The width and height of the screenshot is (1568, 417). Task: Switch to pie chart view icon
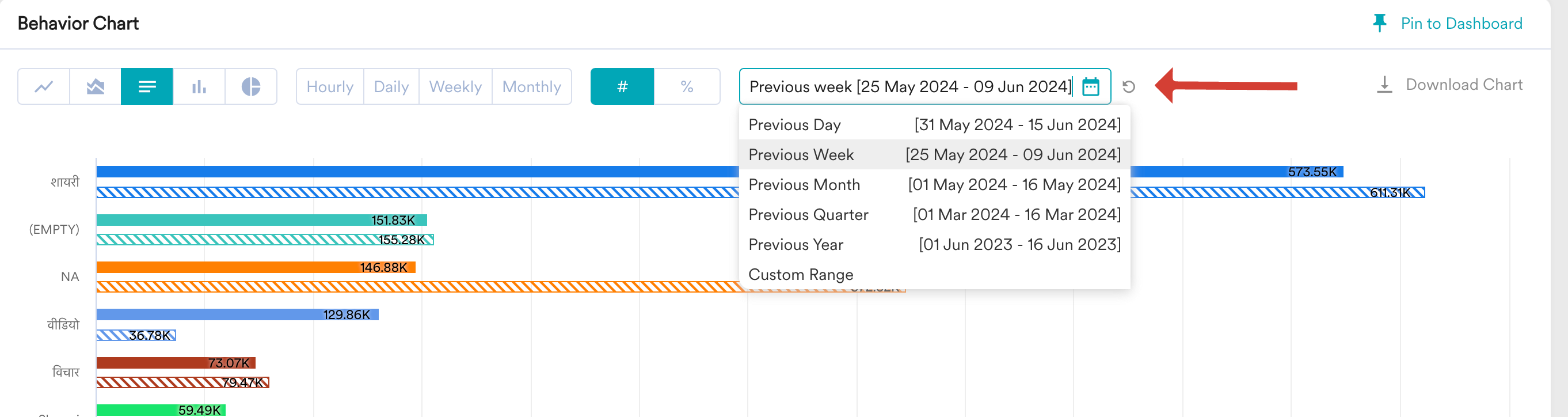click(251, 86)
